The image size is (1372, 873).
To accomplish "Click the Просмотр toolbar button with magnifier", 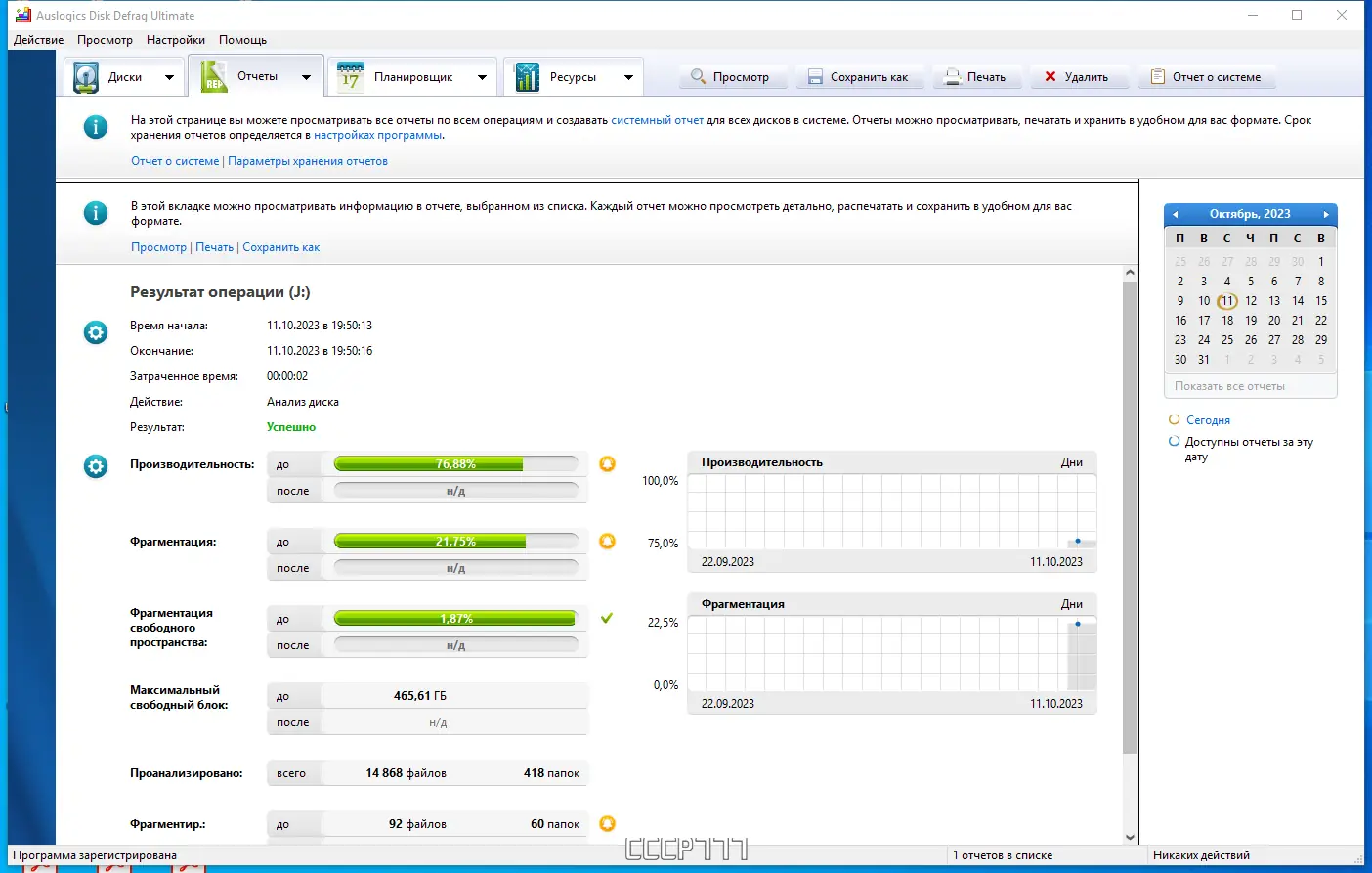I will 733,77.
